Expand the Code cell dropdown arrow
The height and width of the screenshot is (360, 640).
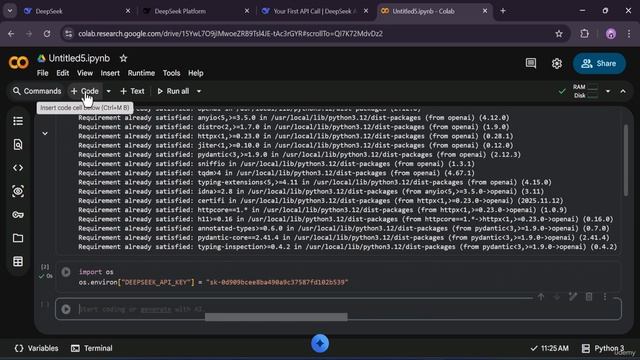click(109, 91)
